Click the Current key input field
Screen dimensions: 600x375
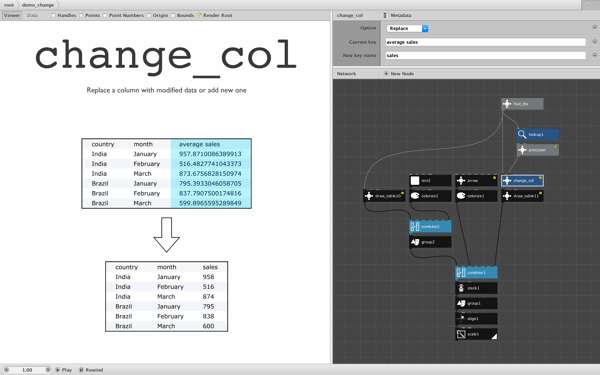pos(486,42)
